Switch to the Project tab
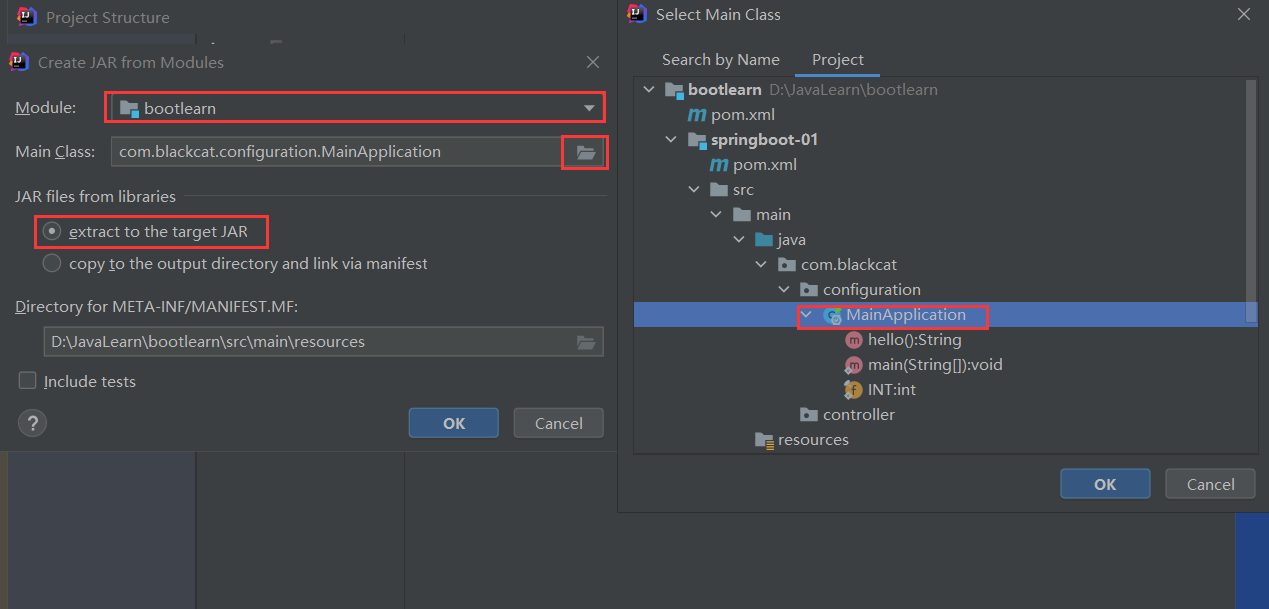1269x609 pixels. [838, 60]
